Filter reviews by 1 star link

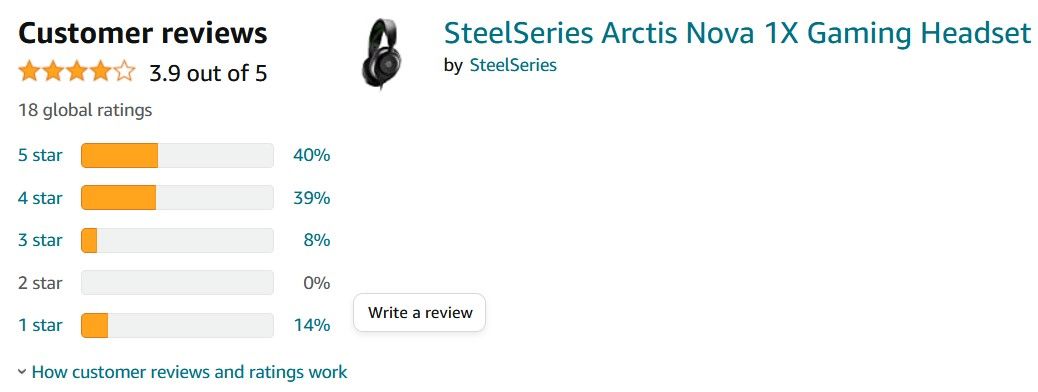[40, 325]
